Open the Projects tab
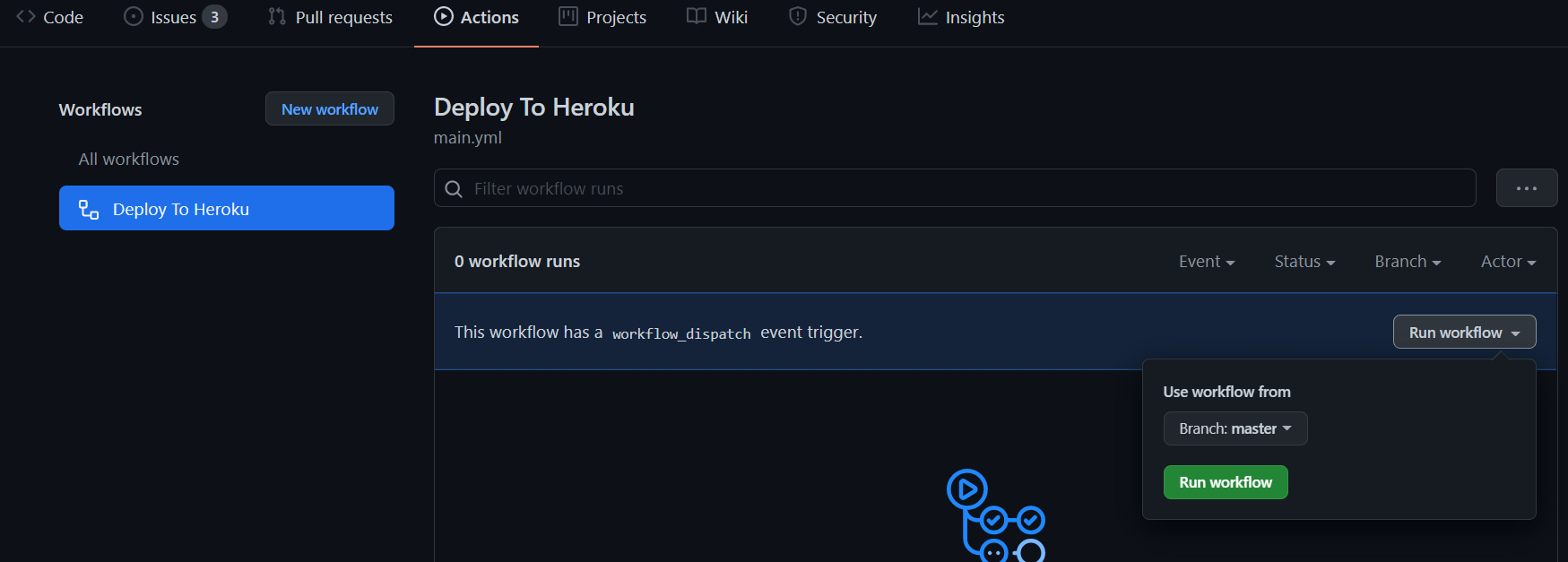Viewport: 1568px width, 562px height. click(x=602, y=17)
